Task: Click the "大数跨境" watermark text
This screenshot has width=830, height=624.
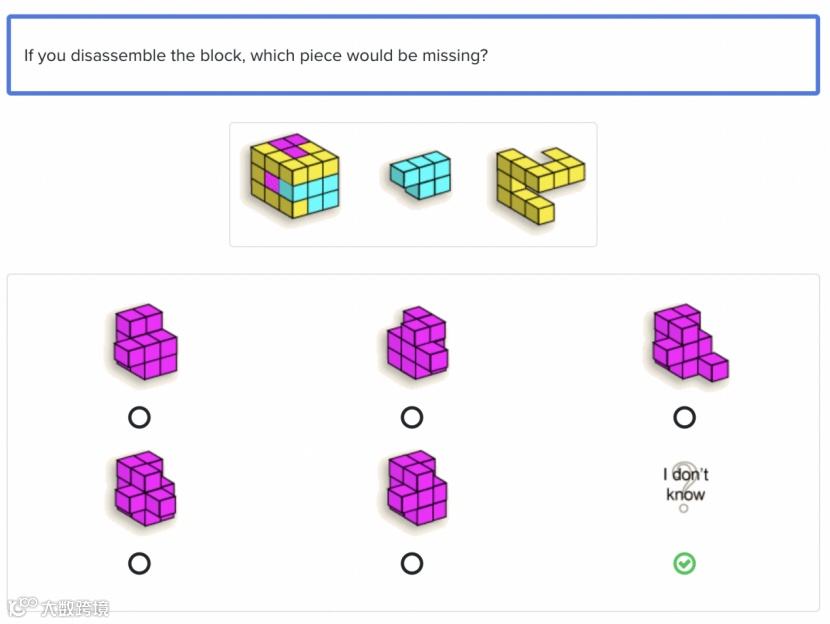Action: [74, 608]
